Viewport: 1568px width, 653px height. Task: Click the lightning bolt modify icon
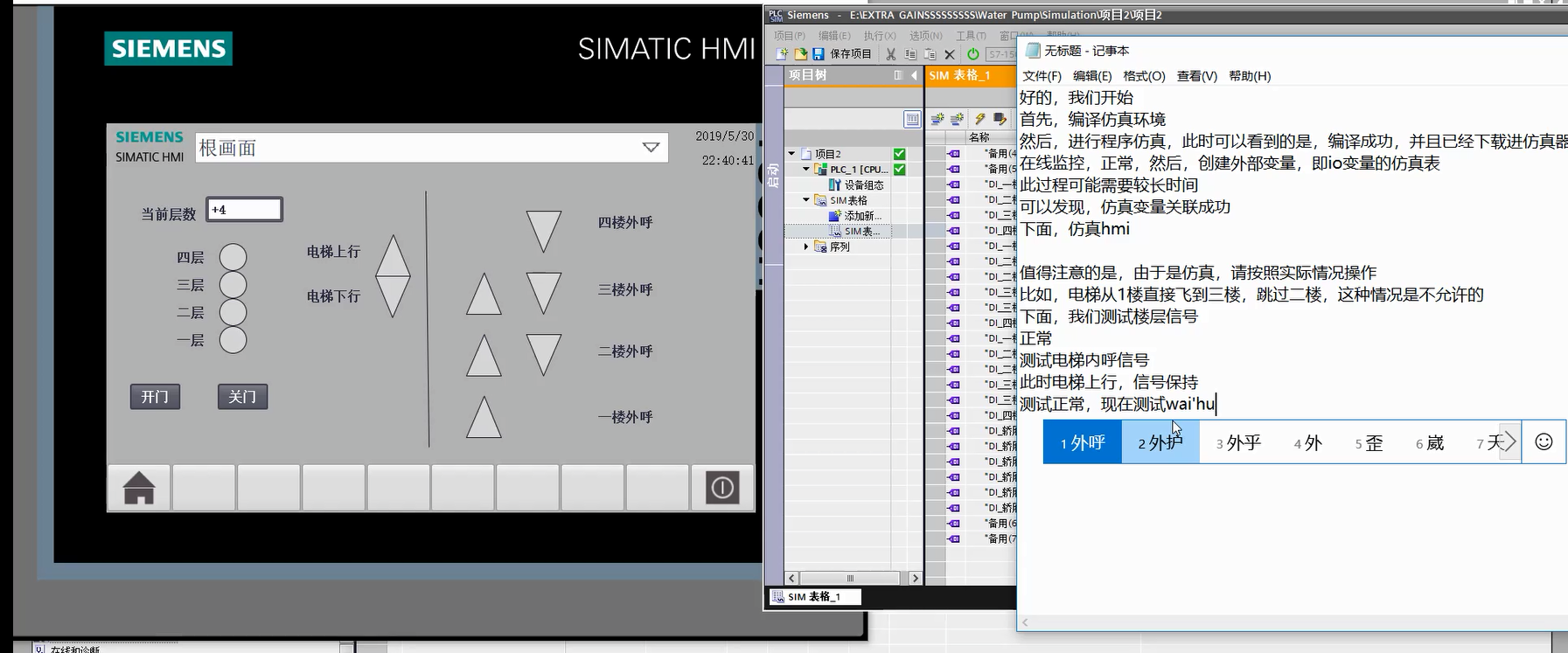(x=980, y=119)
